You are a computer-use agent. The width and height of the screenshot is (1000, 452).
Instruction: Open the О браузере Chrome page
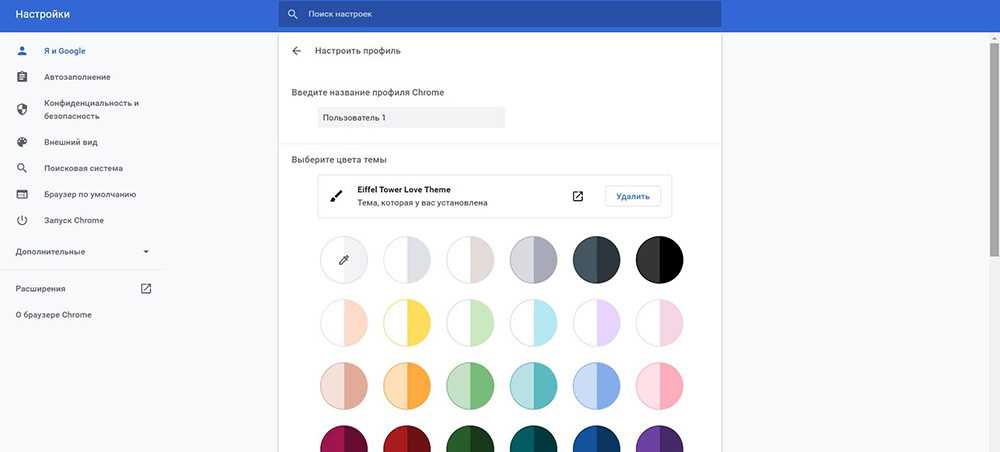point(53,315)
